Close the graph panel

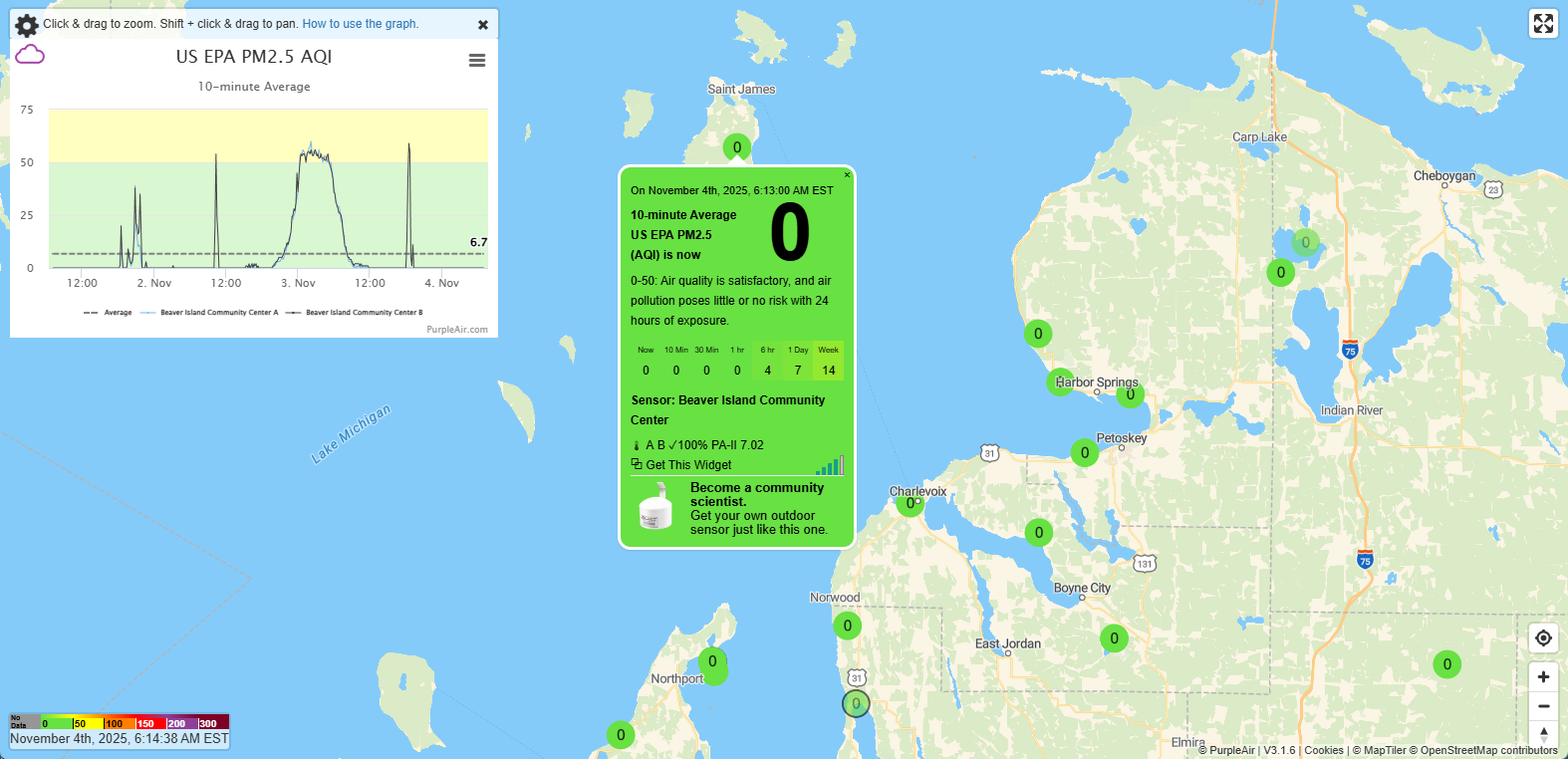pyautogui.click(x=483, y=25)
